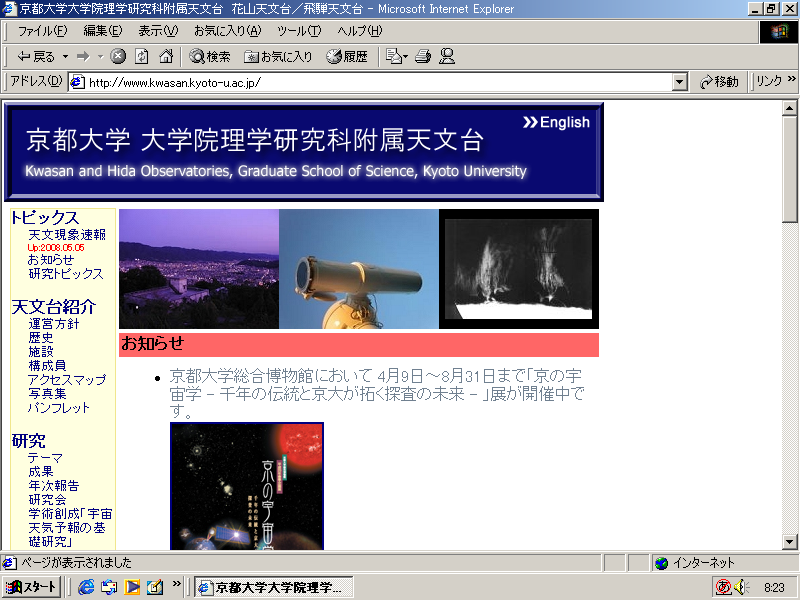
Task: Click the scrollbar up arrow
Action: click(790, 108)
